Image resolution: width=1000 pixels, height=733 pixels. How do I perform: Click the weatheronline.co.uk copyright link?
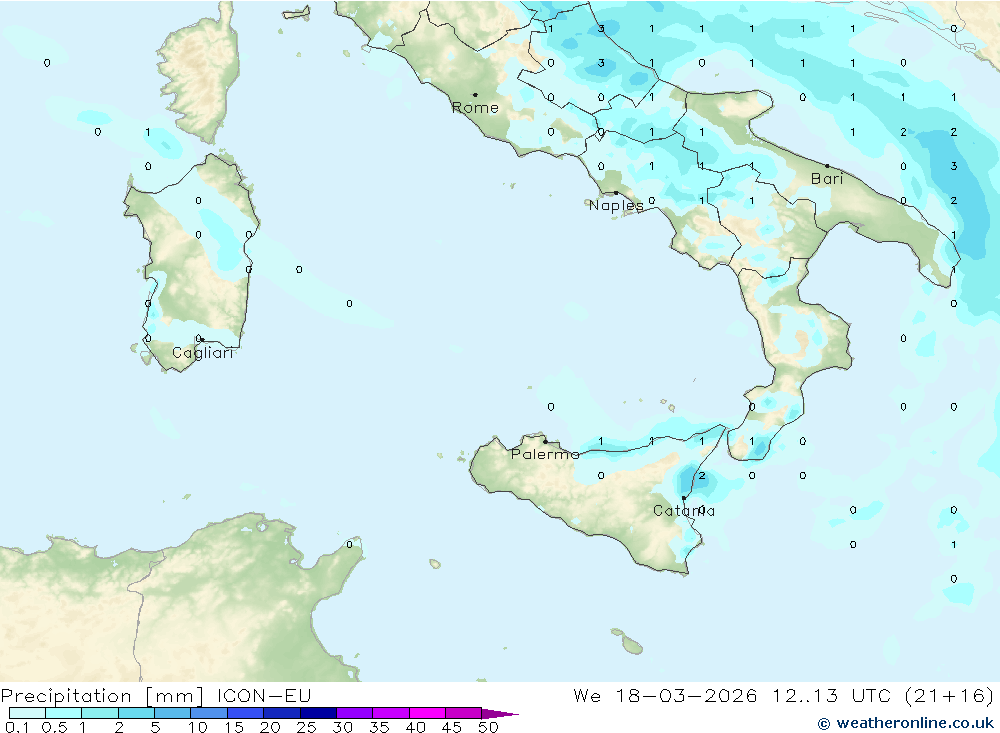(906, 723)
